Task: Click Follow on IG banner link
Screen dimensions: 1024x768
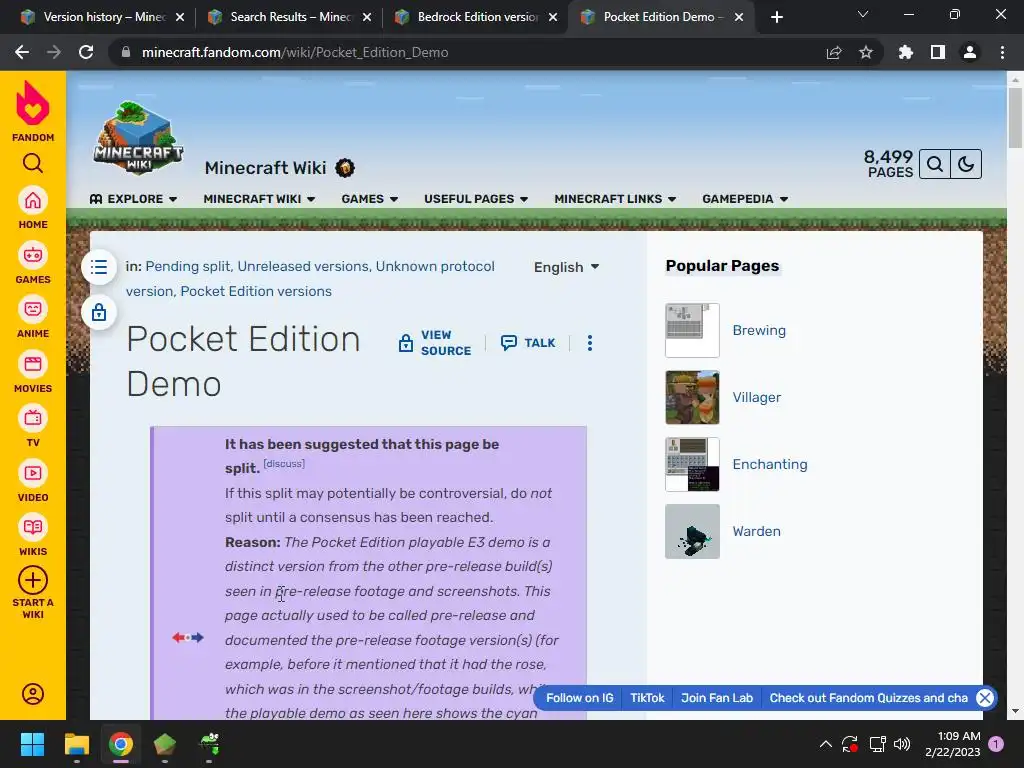Action: click(579, 698)
